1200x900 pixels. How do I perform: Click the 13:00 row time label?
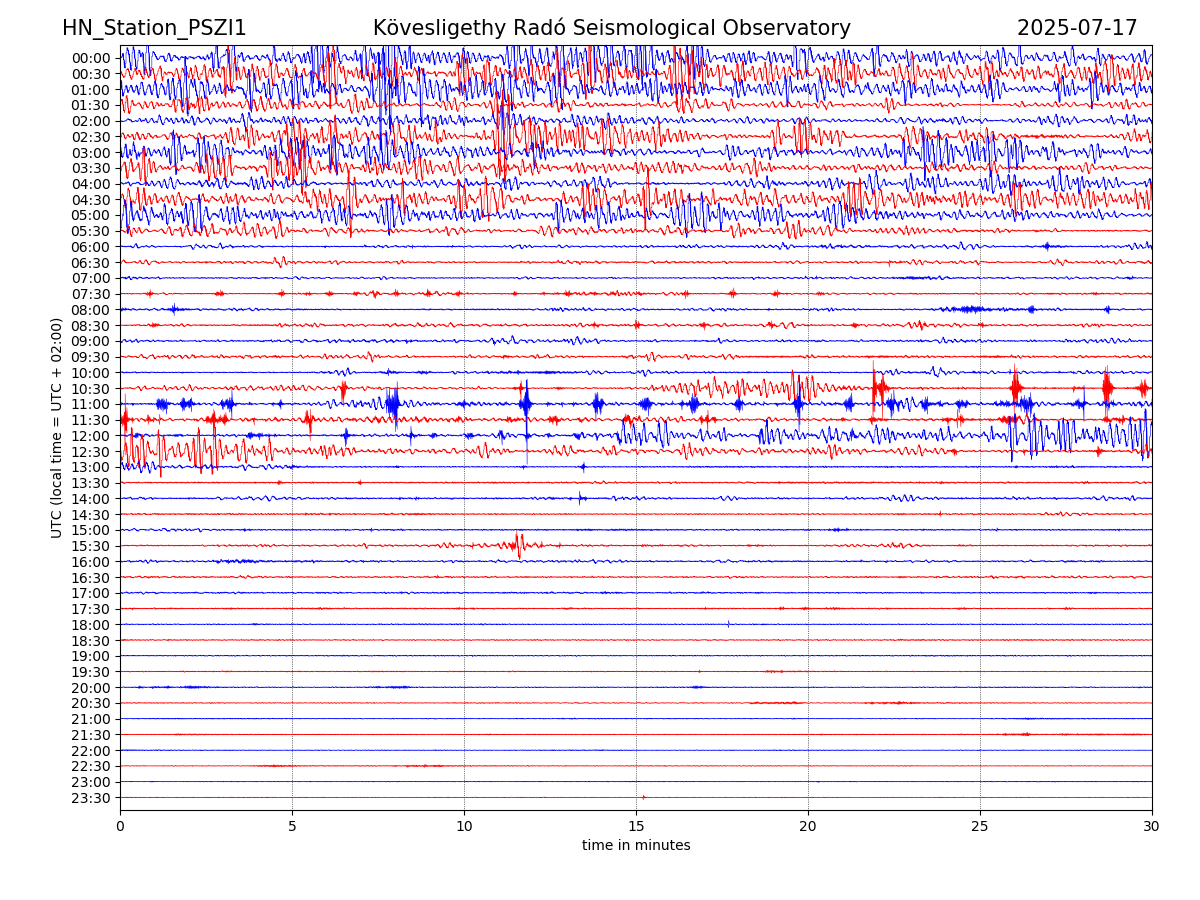click(91, 467)
